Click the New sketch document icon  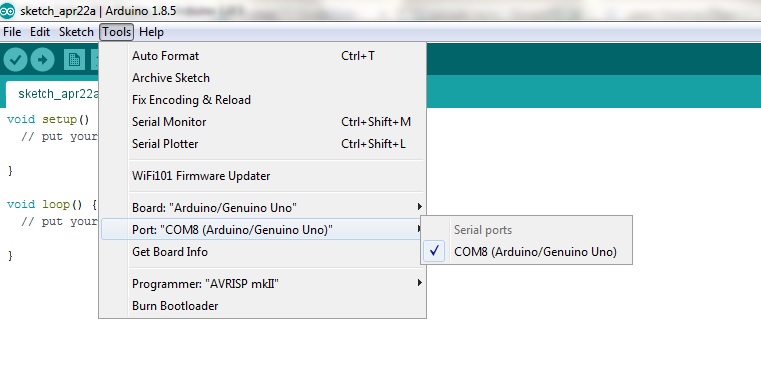tap(74, 60)
